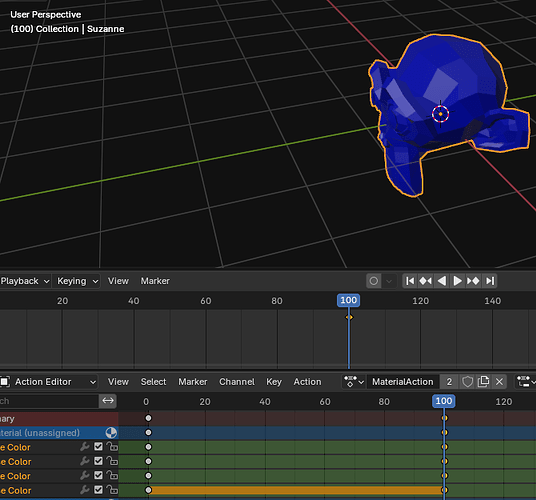Jump to the next keyframe

[x=473, y=281]
